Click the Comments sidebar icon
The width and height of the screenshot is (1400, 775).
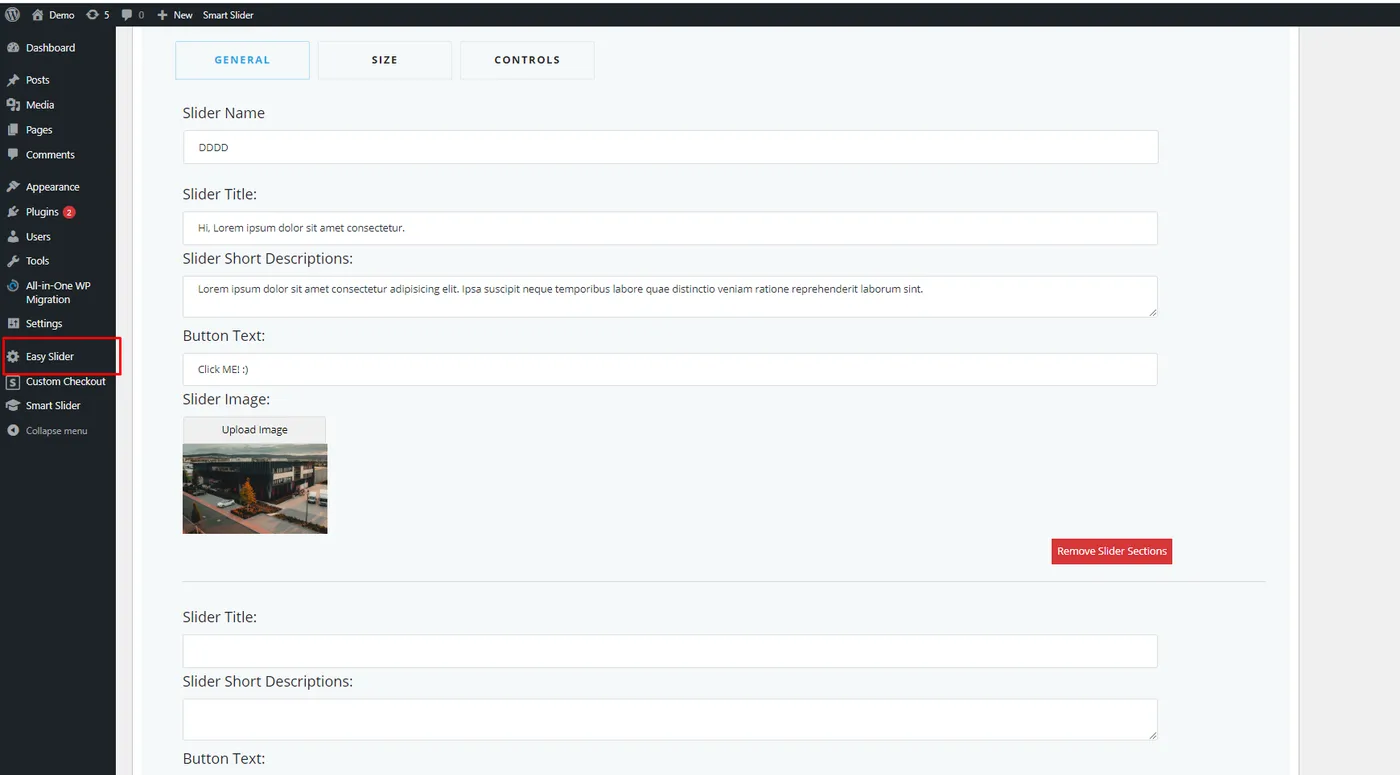pos(13,155)
